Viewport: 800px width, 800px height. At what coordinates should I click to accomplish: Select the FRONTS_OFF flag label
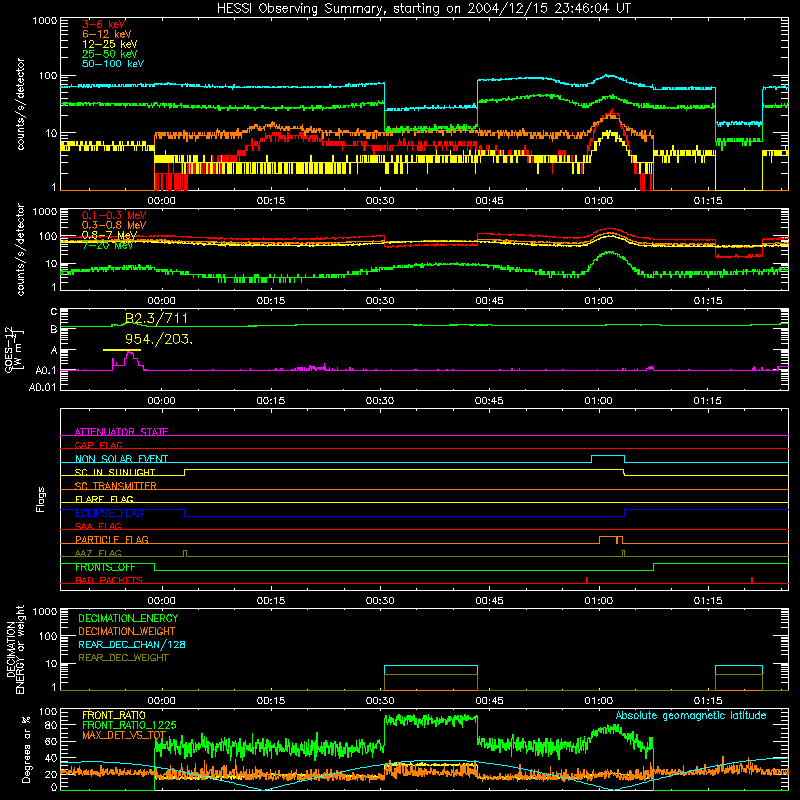(105, 567)
